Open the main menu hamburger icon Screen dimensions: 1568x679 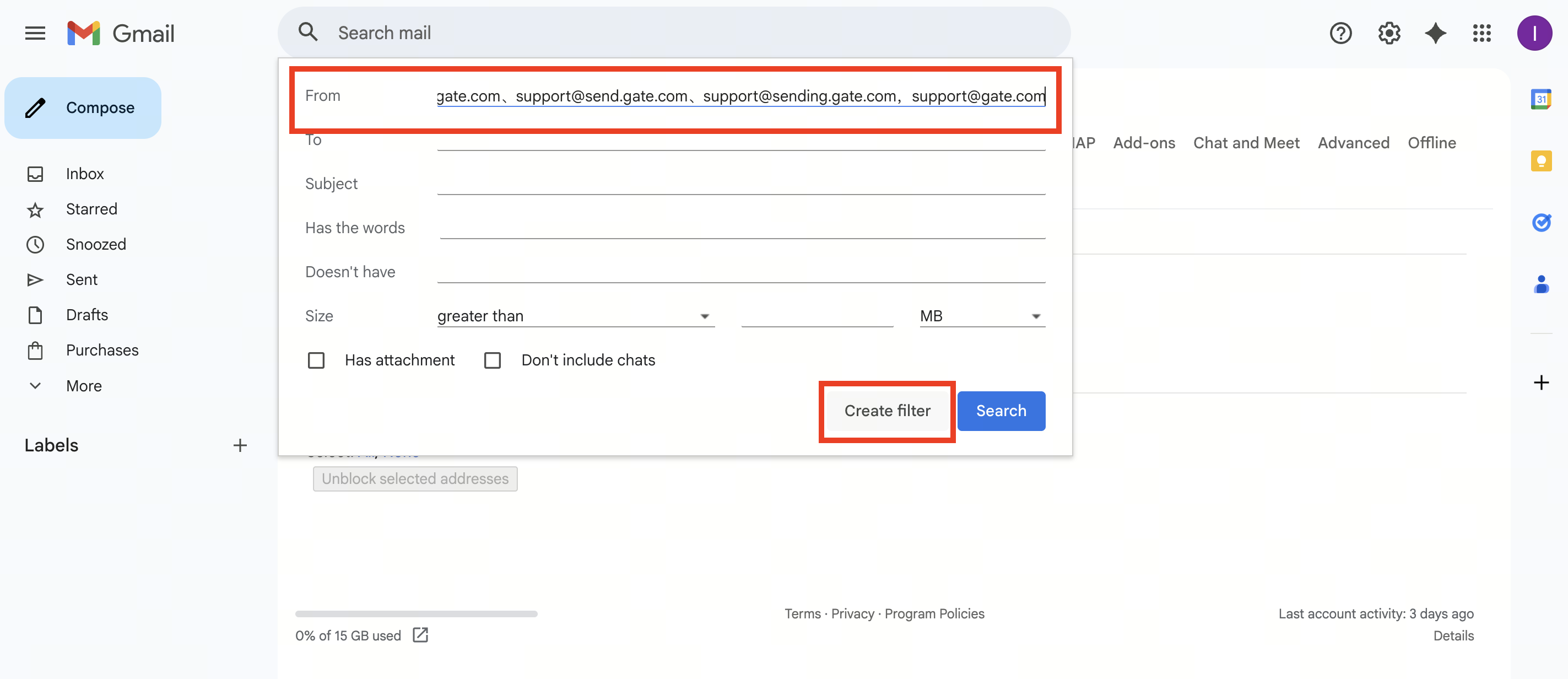click(x=35, y=33)
